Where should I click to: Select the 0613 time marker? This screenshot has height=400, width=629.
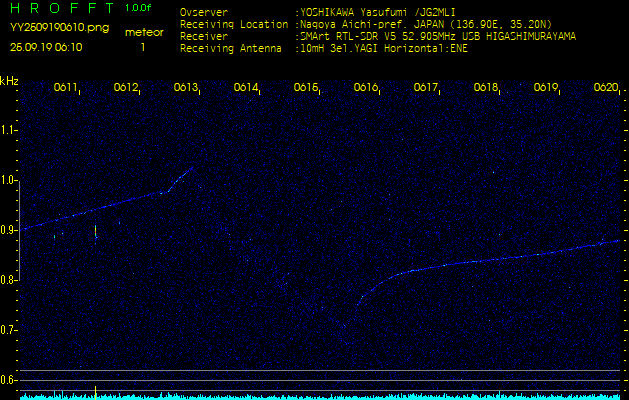coord(186,88)
